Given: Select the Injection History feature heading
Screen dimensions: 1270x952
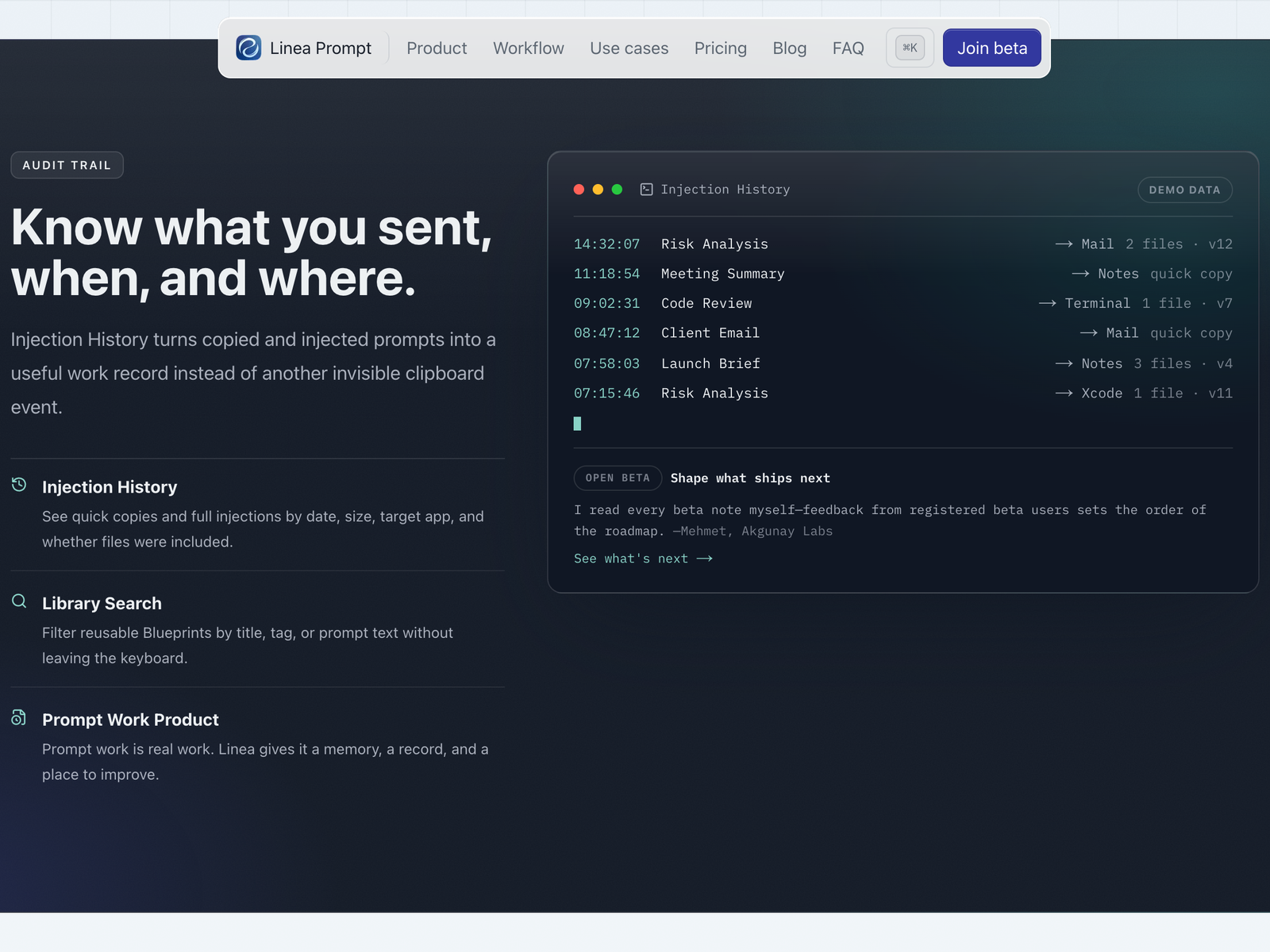Looking at the screenshot, I should [110, 487].
